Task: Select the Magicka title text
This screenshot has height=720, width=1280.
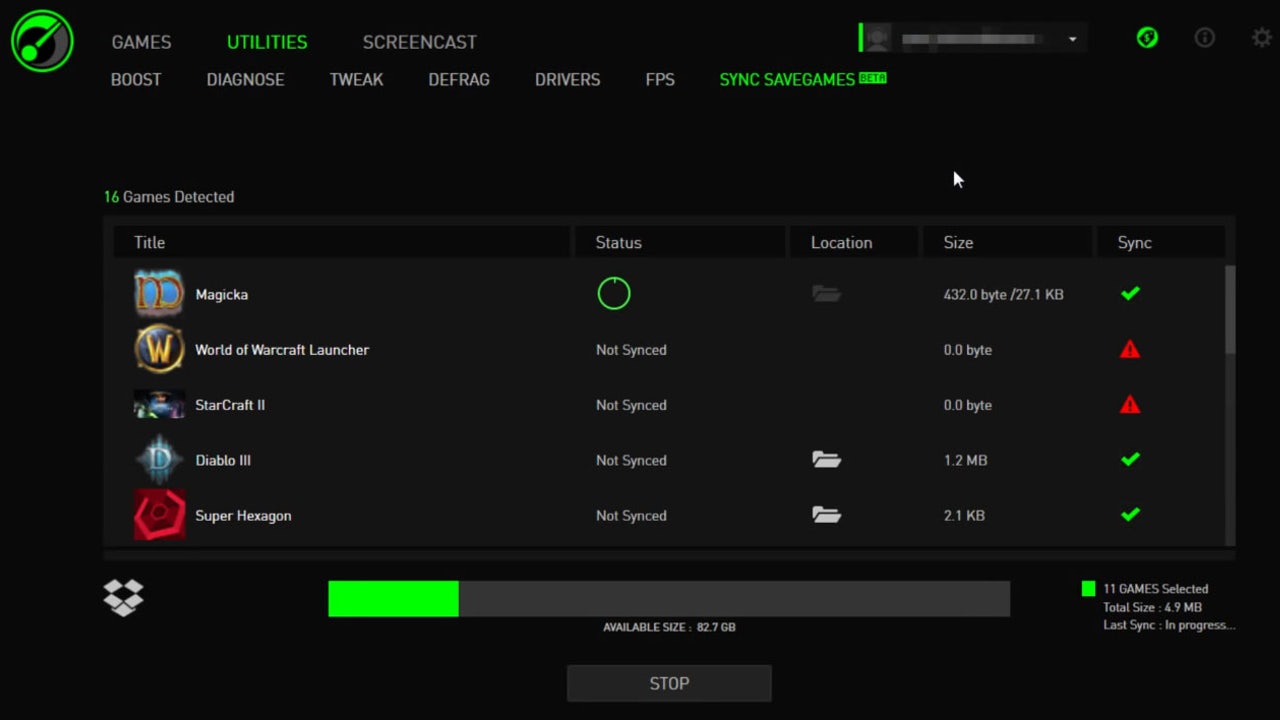Action: 221,294
